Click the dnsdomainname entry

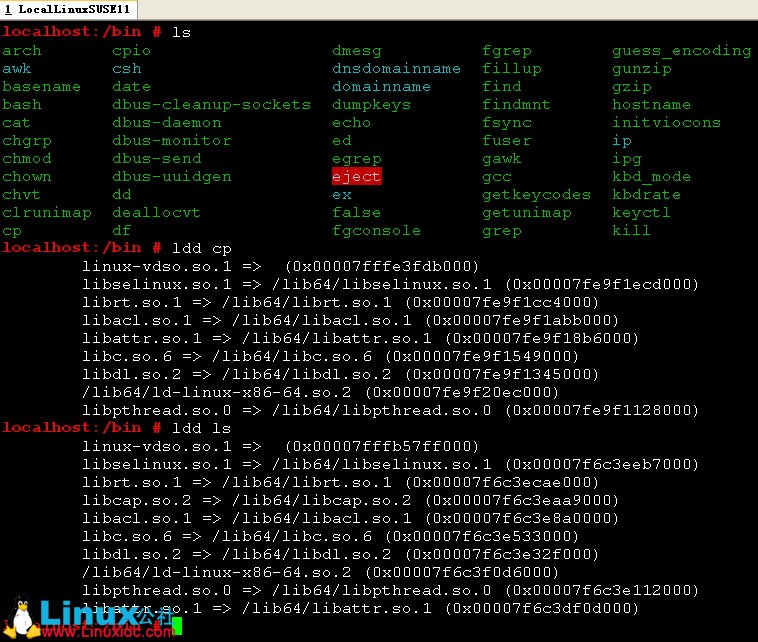pos(396,69)
